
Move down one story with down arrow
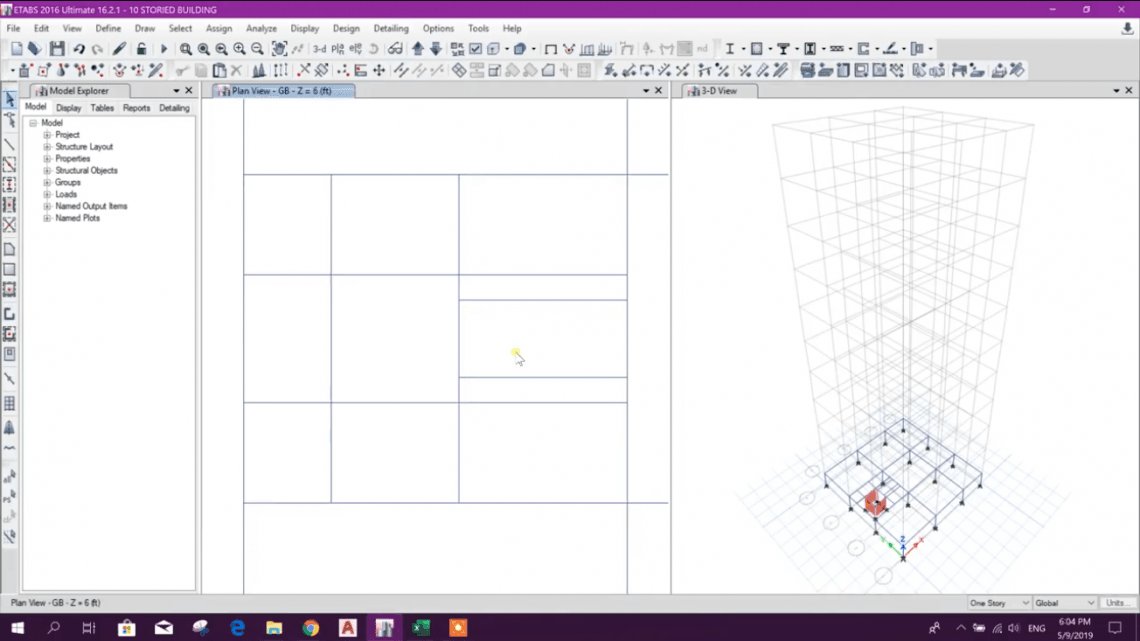(x=435, y=49)
